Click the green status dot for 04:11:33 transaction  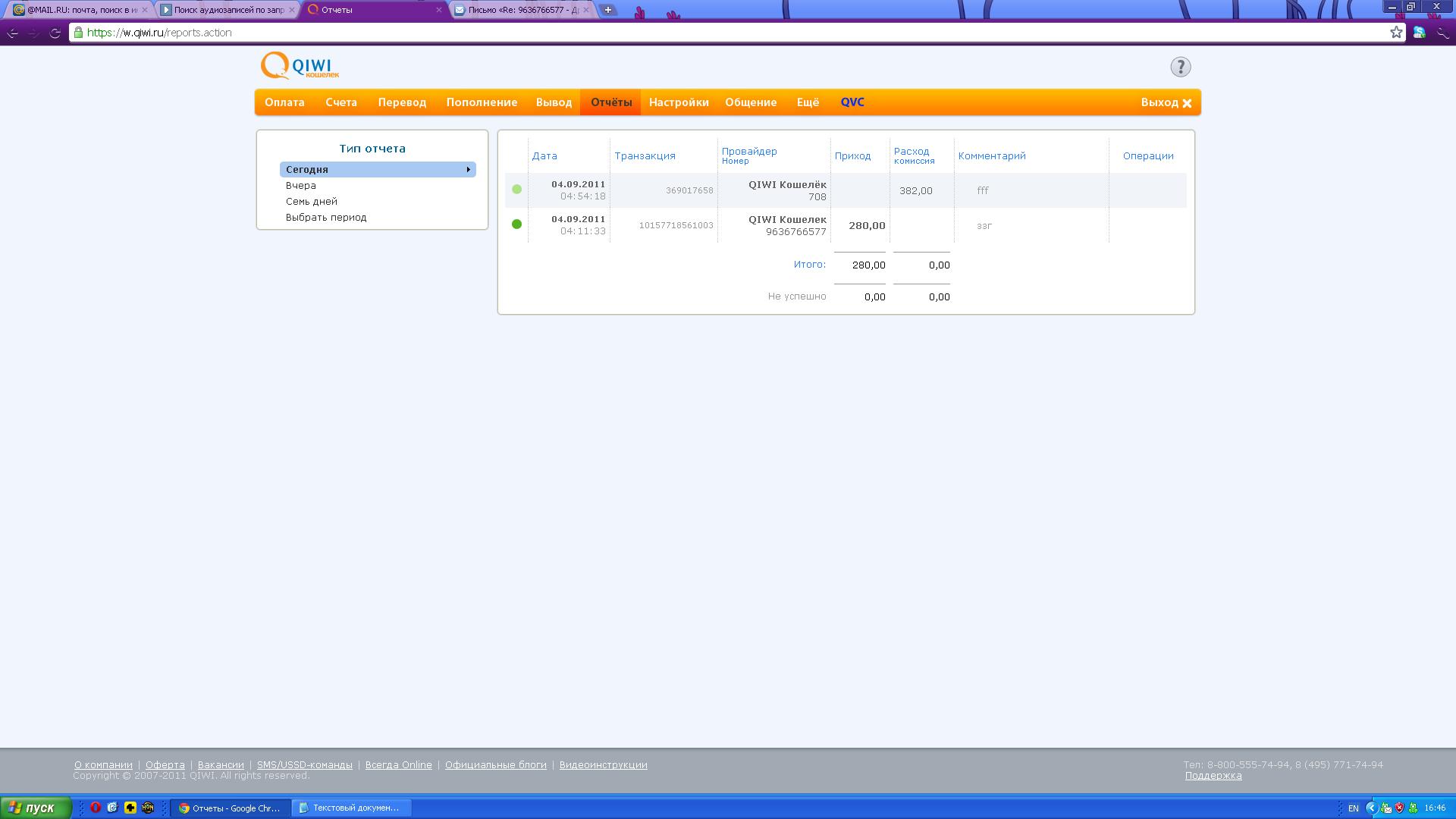coord(516,224)
